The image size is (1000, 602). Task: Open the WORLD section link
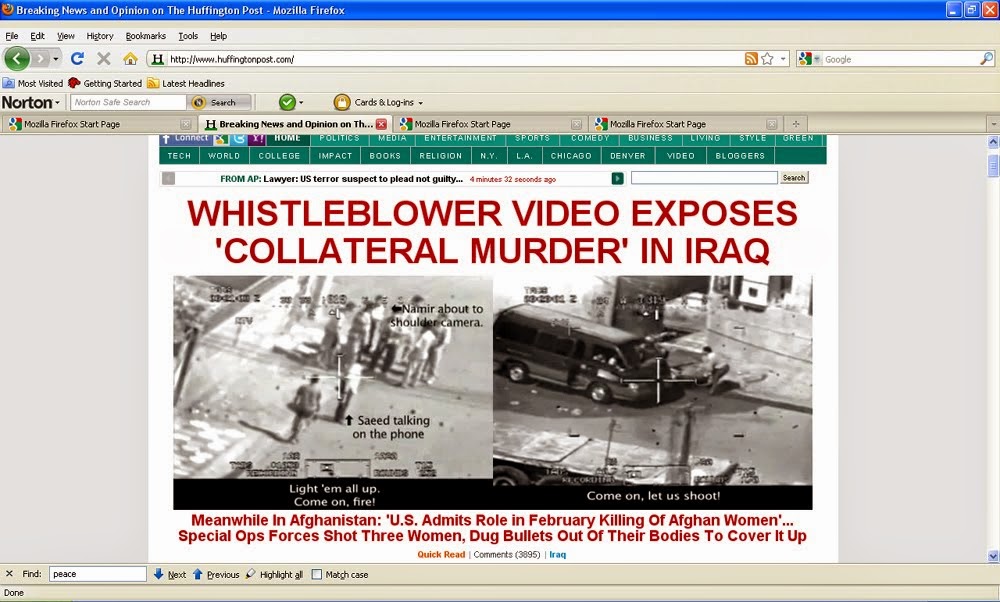pos(224,156)
